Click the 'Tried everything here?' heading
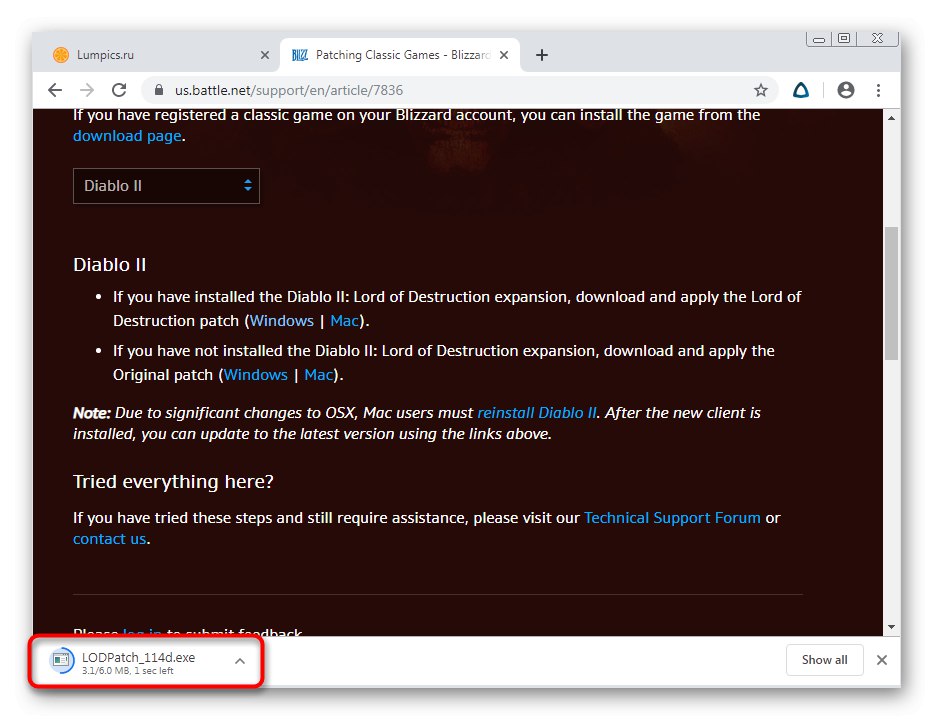Screen dimensions: 933x720 click(x=173, y=481)
